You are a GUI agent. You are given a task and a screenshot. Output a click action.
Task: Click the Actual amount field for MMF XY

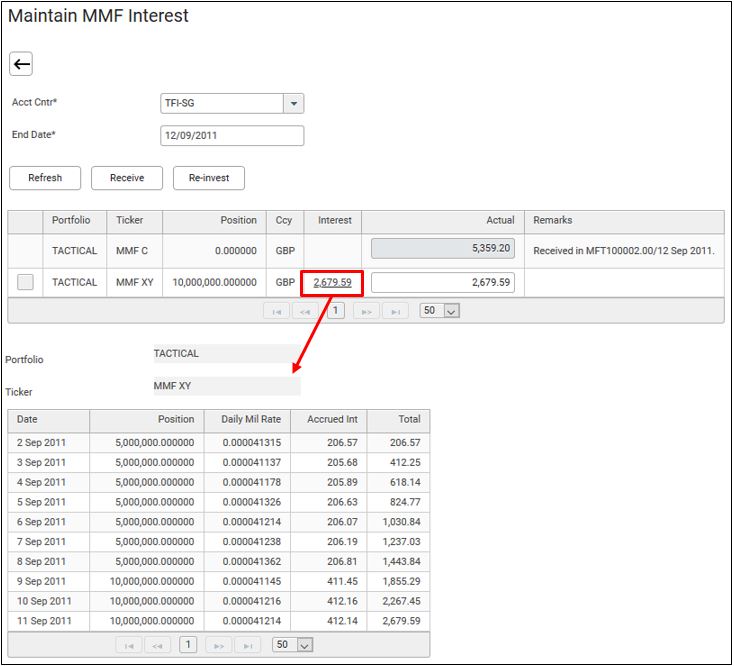pyautogui.click(x=442, y=282)
